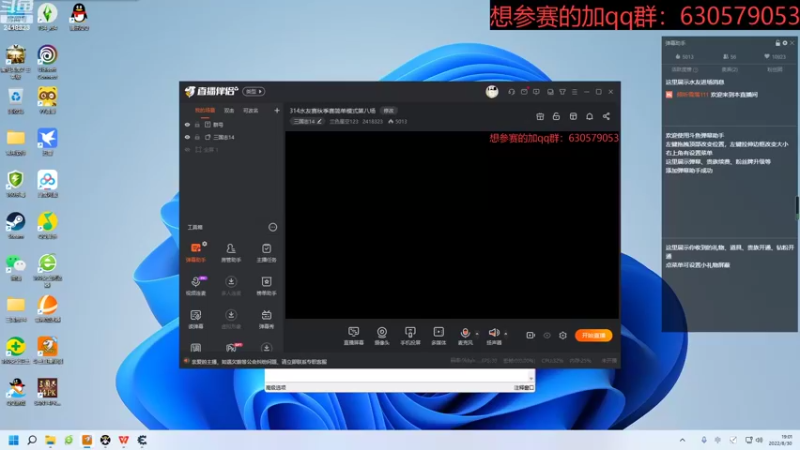The height and width of the screenshot is (450, 800).
Task: Expand microphone options arrow
Action: 477,334
